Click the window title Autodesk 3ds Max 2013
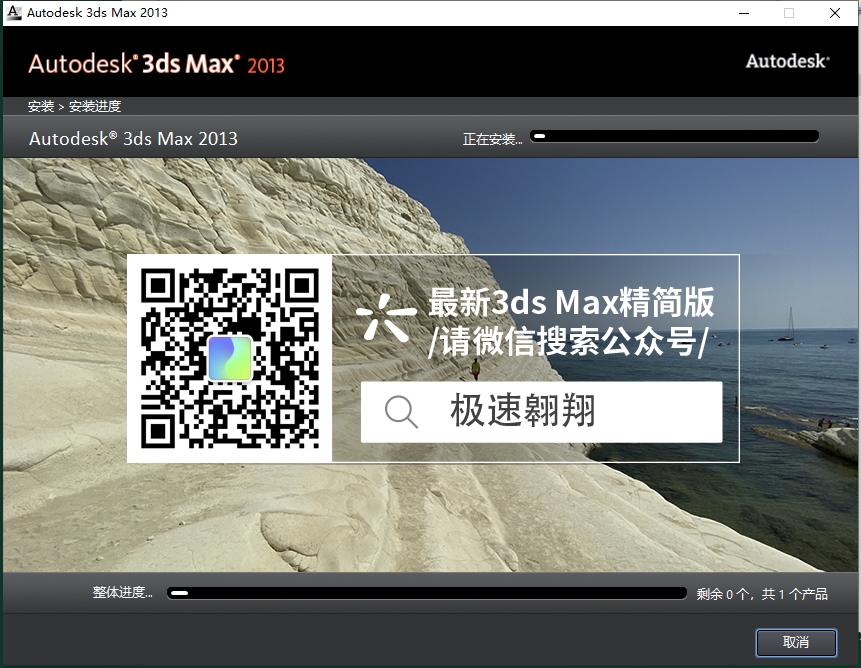This screenshot has width=861, height=668. coord(97,13)
